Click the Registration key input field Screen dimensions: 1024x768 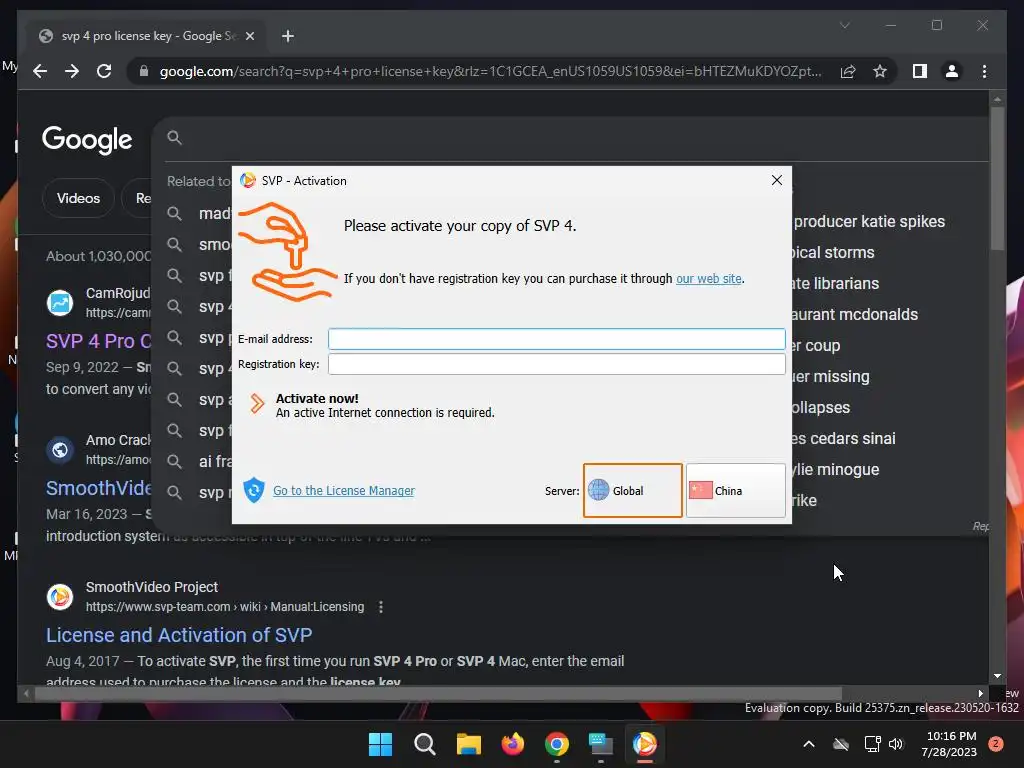point(556,364)
